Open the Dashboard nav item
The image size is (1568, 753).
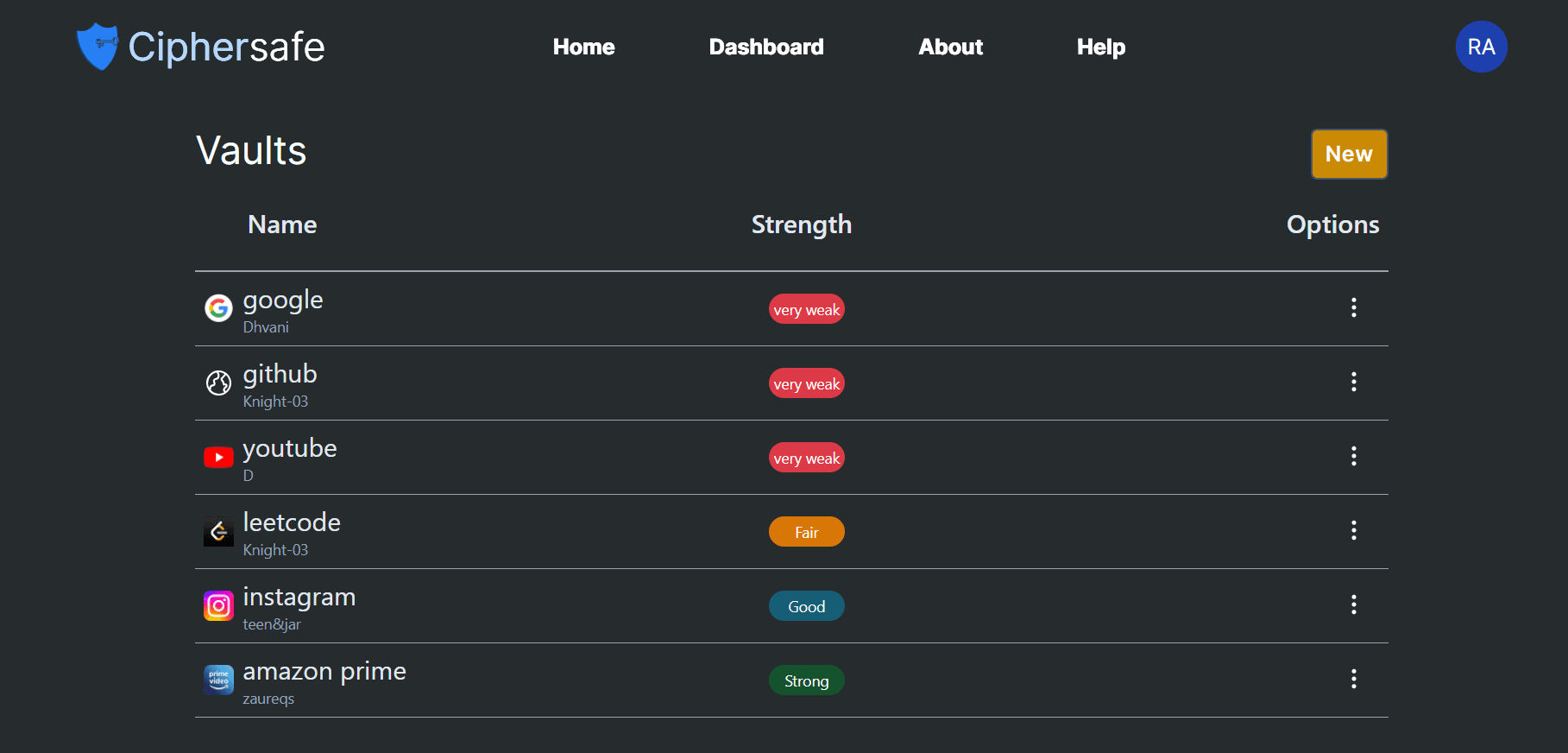765,47
